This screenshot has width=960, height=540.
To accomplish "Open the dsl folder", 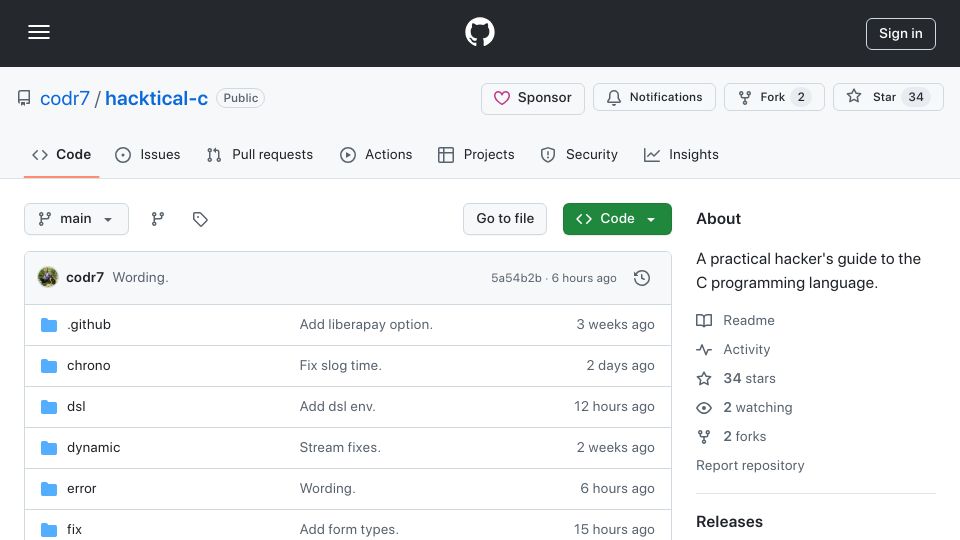I will [x=76, y=407].
